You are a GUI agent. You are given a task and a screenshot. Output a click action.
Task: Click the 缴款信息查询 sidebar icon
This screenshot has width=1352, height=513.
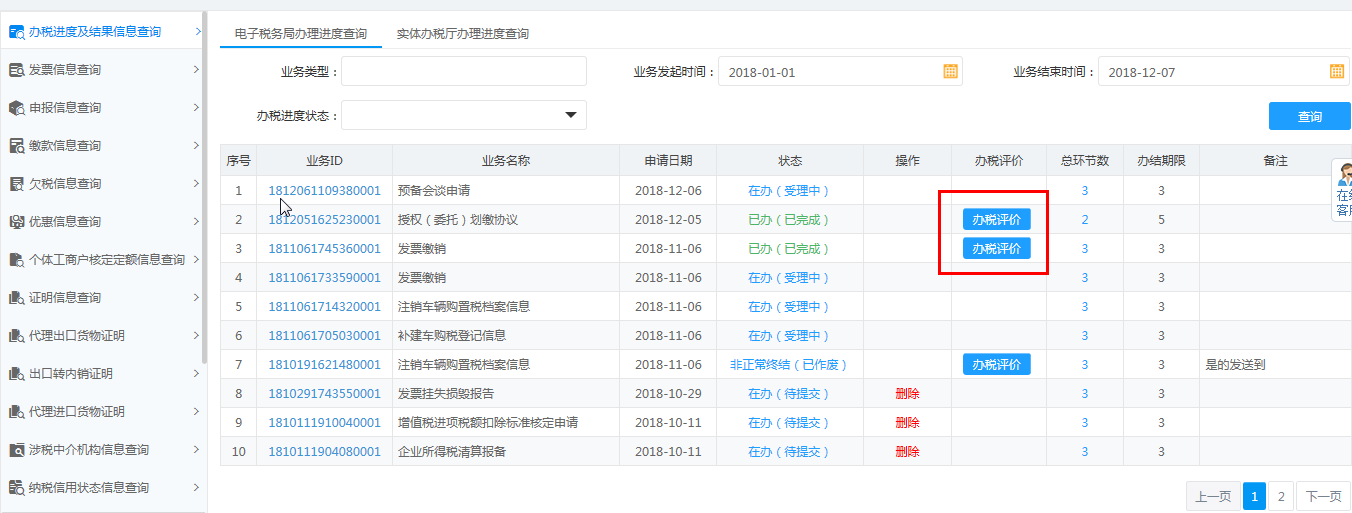click(x=17, y=146)
